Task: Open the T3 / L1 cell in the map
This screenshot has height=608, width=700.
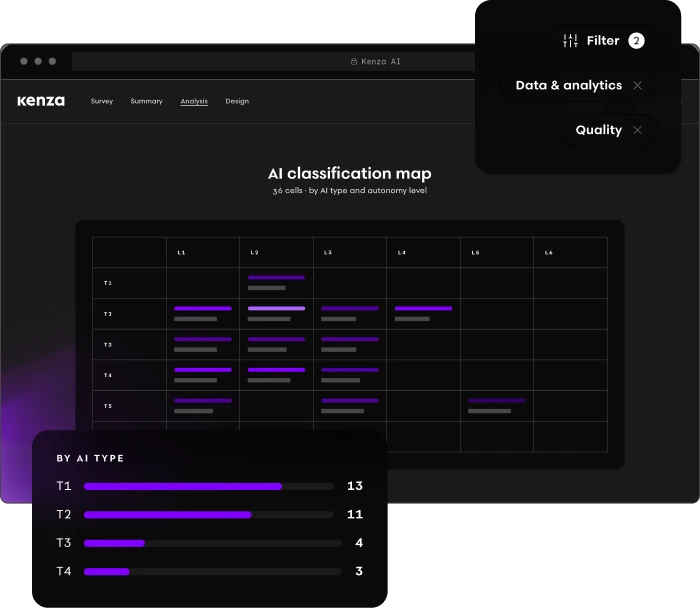Action: (x=203, y=345)
